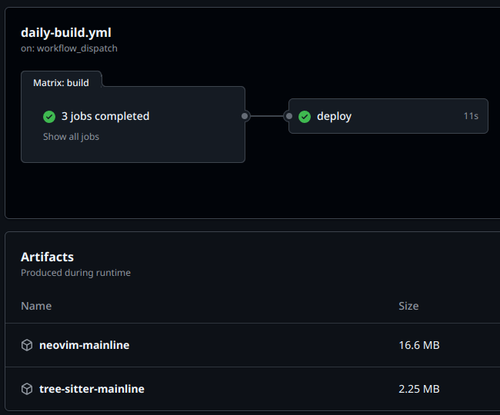Screen dimensions: 500x415
Task: Click the daily-build.yml workflow title
Action: (66, 33)
